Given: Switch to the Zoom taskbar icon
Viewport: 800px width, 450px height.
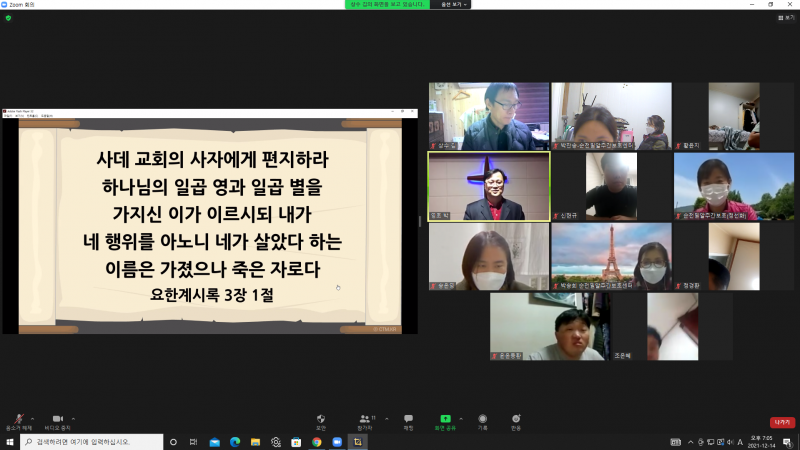Looking at the screenshot, I should pos(337,442).
